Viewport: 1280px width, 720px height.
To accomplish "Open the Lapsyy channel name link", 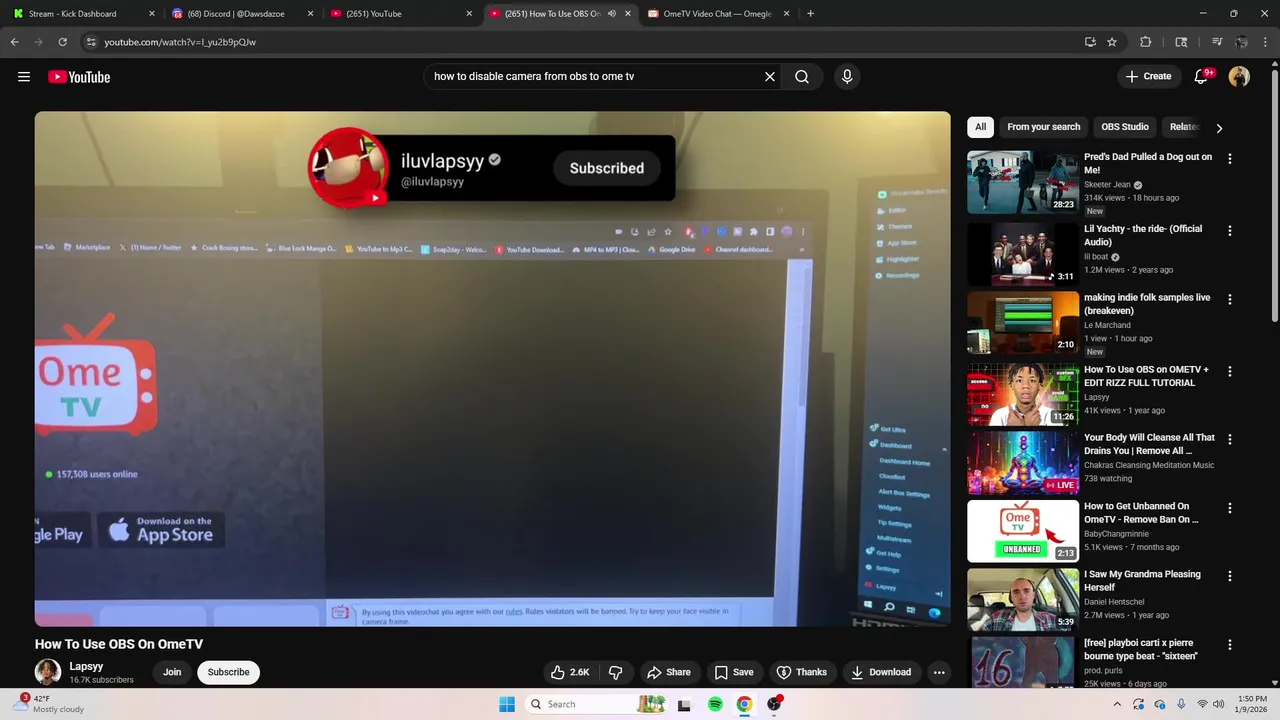I will (86, 666).
